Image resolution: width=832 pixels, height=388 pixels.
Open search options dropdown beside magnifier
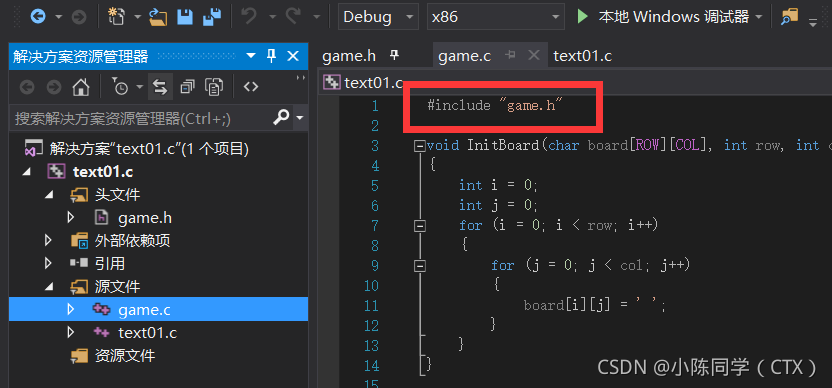300,117
